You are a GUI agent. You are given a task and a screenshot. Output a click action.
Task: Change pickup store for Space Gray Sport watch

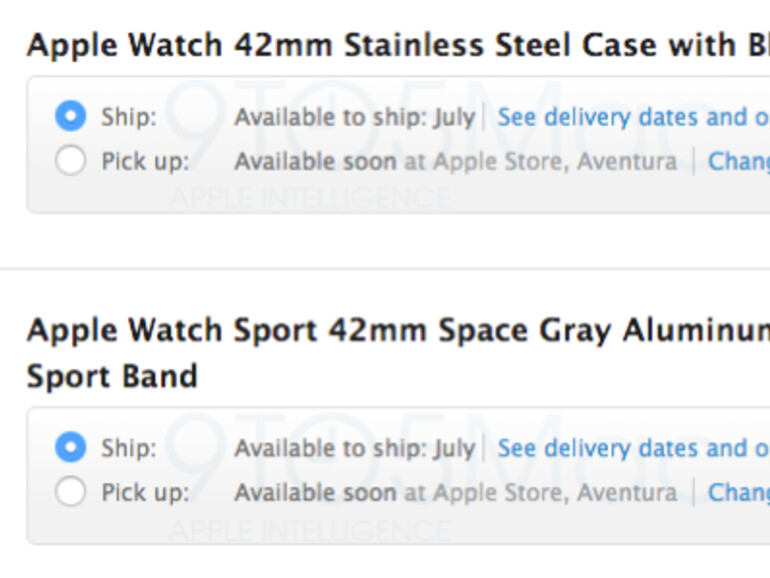pos(738,492)
